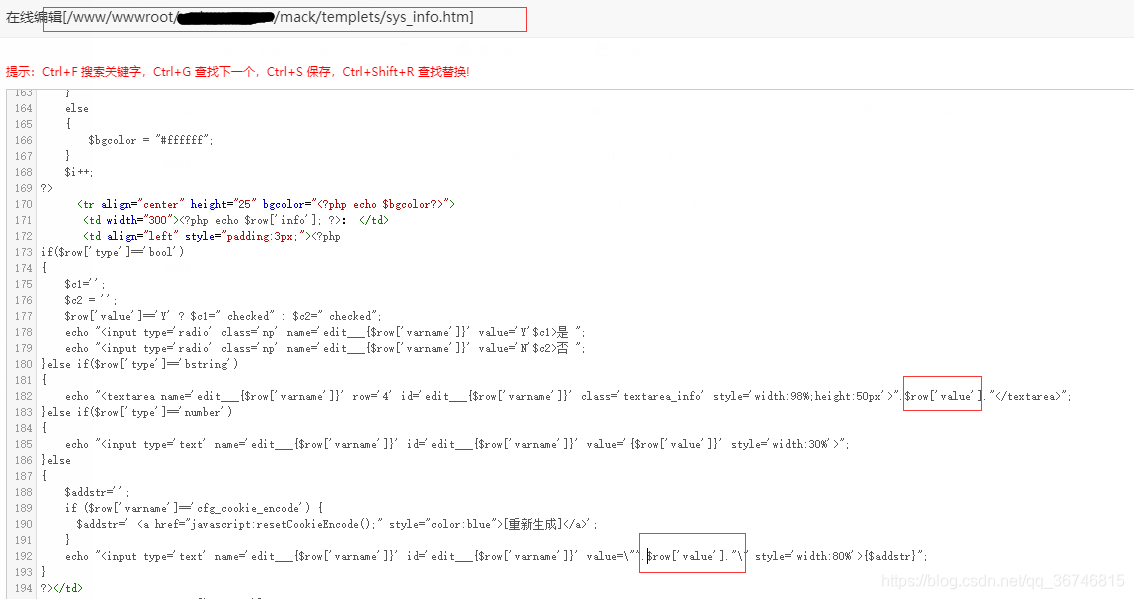Click line number 185 in gutter
This screenshot has width=1134, height=599.
click(x=24, y=444)
